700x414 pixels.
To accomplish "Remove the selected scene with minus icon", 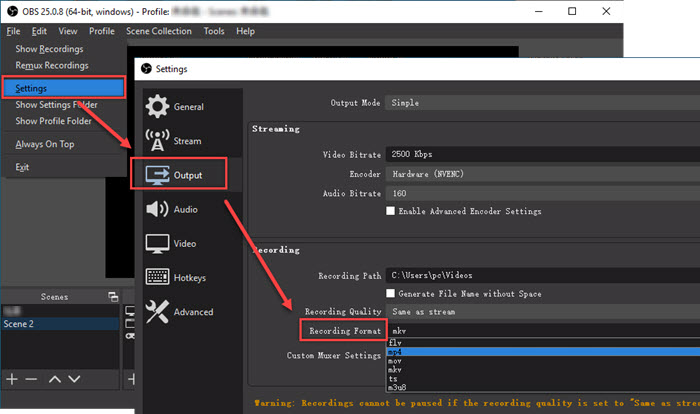I will tap(31, 379).
